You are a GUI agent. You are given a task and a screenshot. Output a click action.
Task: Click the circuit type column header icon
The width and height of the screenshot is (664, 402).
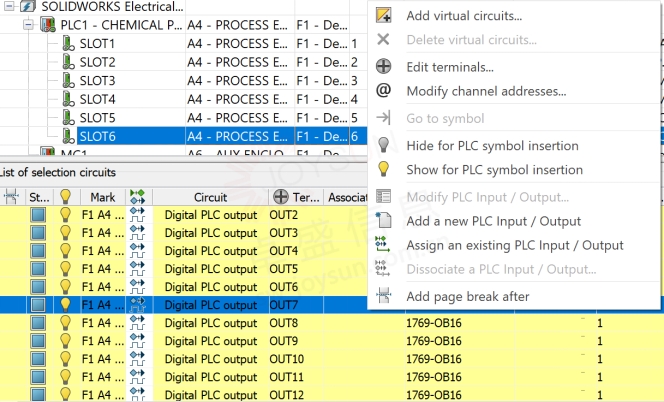pyautogui.click(x=138, y=197)
